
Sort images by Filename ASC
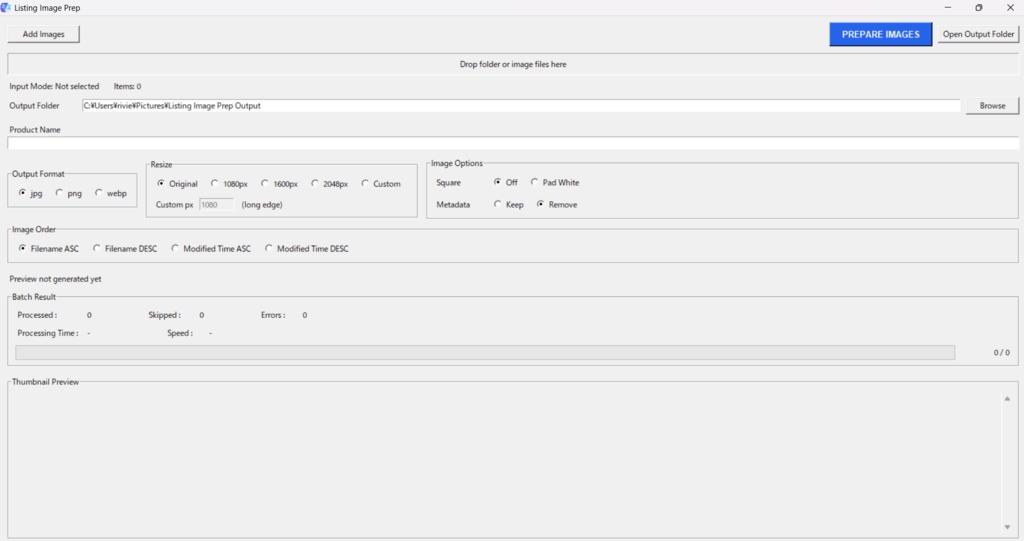click(49, 248)
